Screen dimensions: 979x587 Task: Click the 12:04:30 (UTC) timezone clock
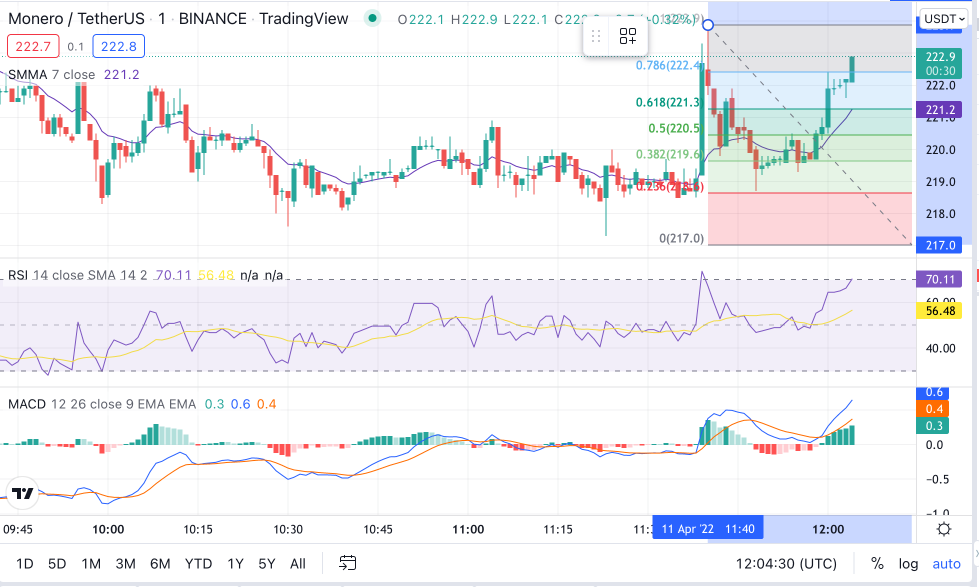click(786, 564)
